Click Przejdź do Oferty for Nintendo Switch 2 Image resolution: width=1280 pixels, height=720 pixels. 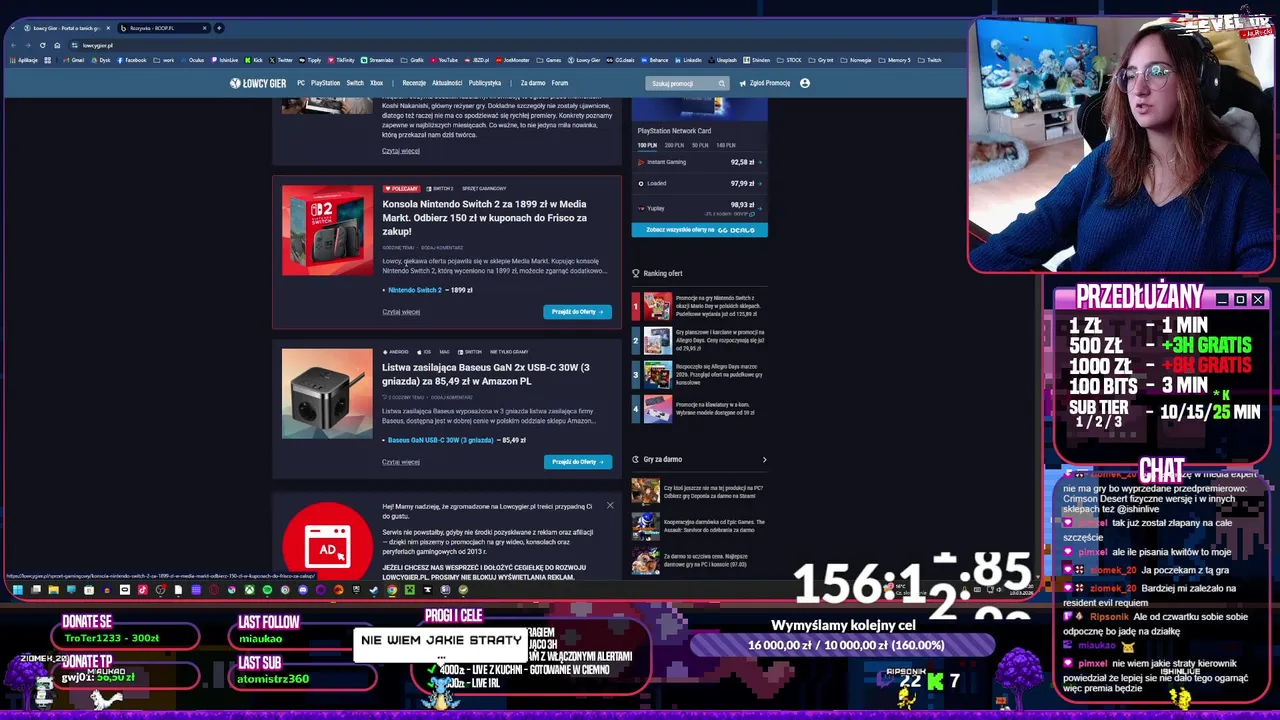[x=577, y=312]
